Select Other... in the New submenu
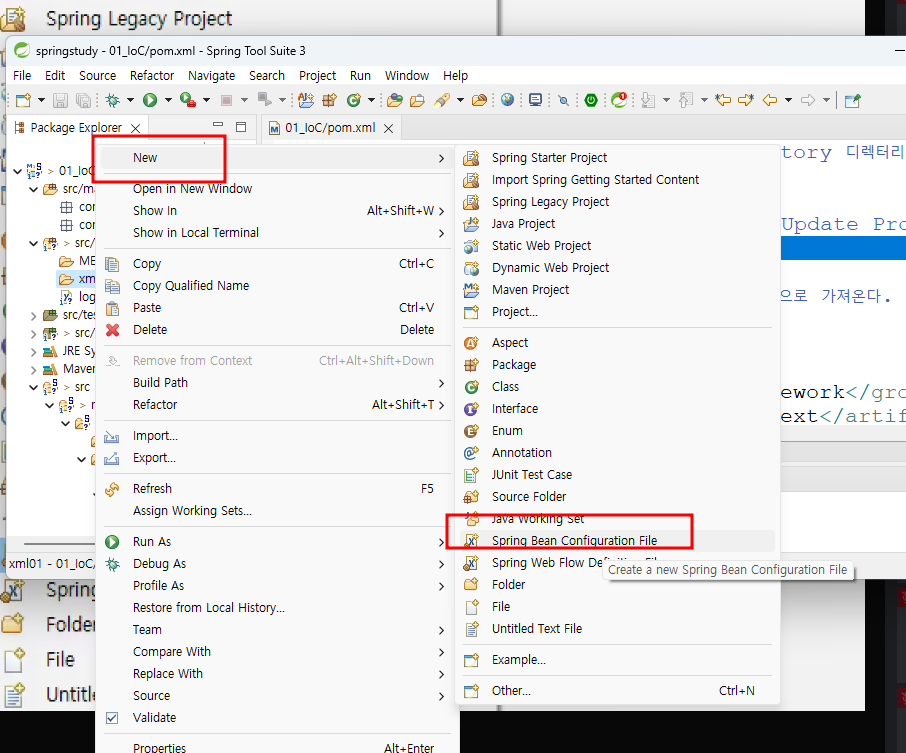Image resolution: width=906 pixels, height=753 pixels. click(x=615, y=691)
